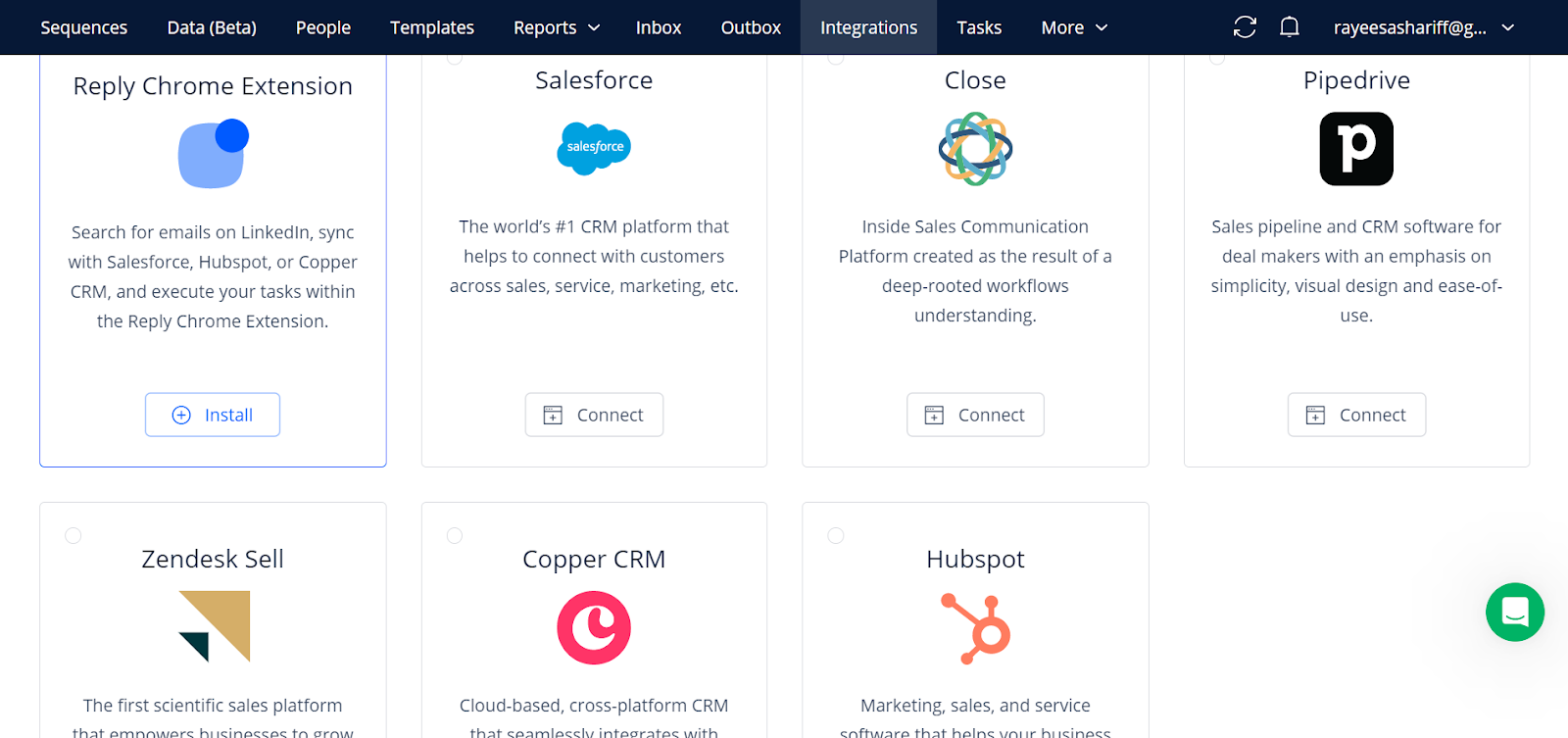The image size is (1568, 738).
Task: Expand the More menu
Action: coord(1074,27)
